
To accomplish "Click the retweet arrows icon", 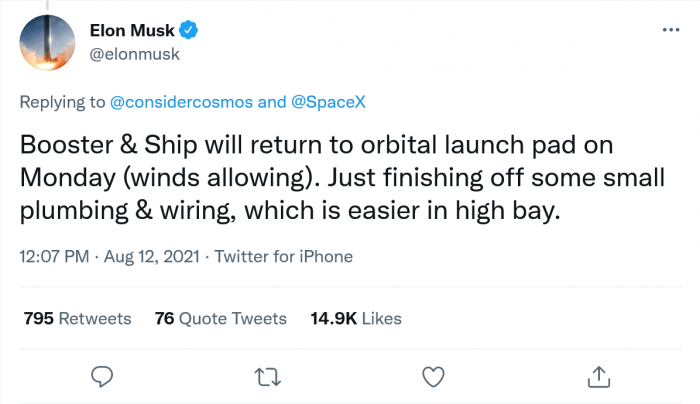I will click(x=268, y=376).
